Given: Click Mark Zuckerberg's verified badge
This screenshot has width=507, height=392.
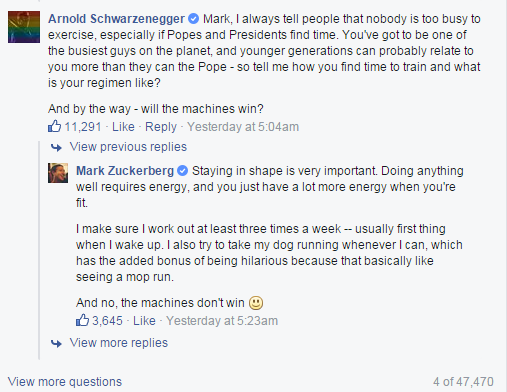Looking at the screenshot, I should (x=182, y=171).
